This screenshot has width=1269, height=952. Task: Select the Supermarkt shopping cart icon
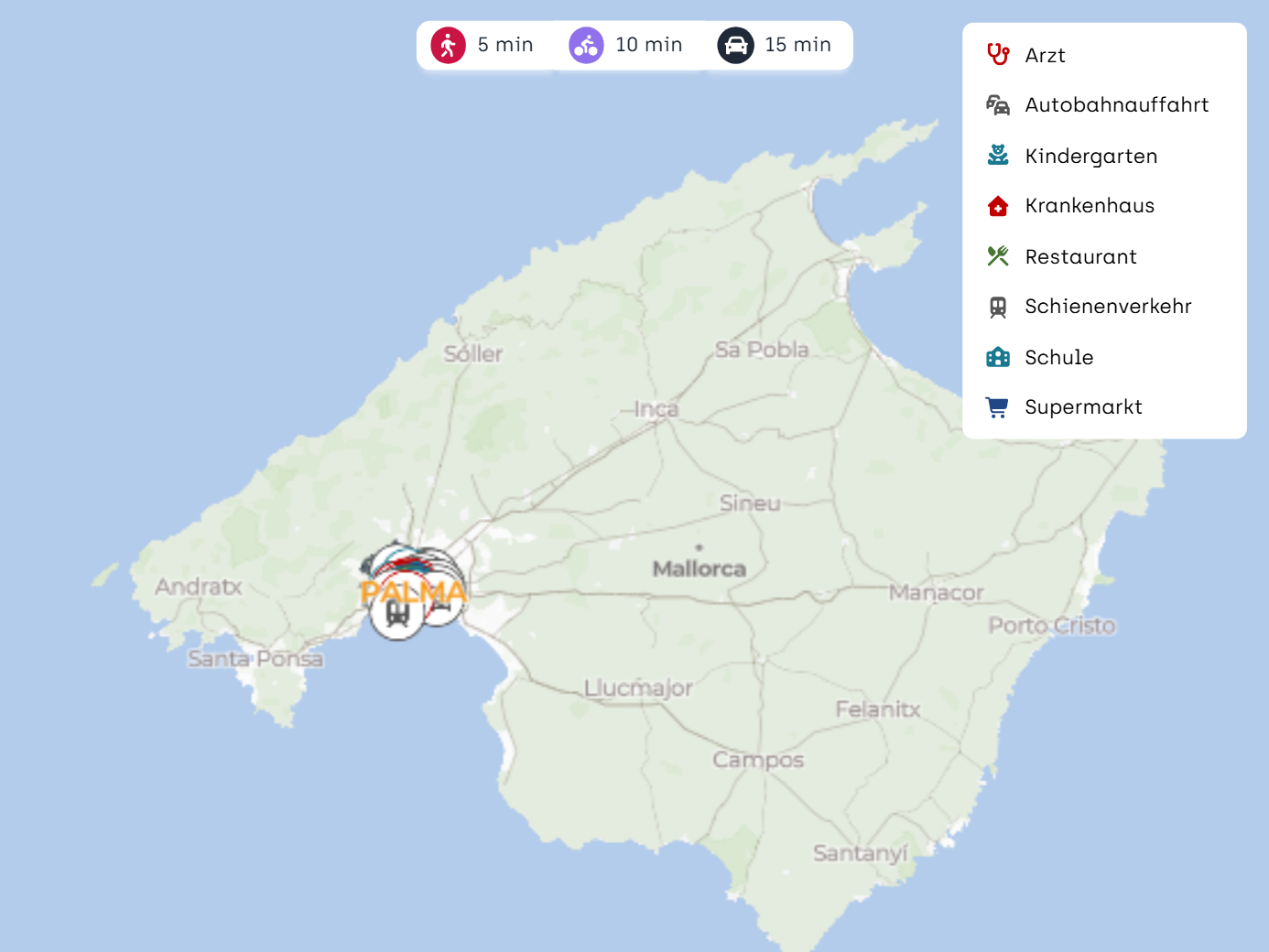point(997,407)
